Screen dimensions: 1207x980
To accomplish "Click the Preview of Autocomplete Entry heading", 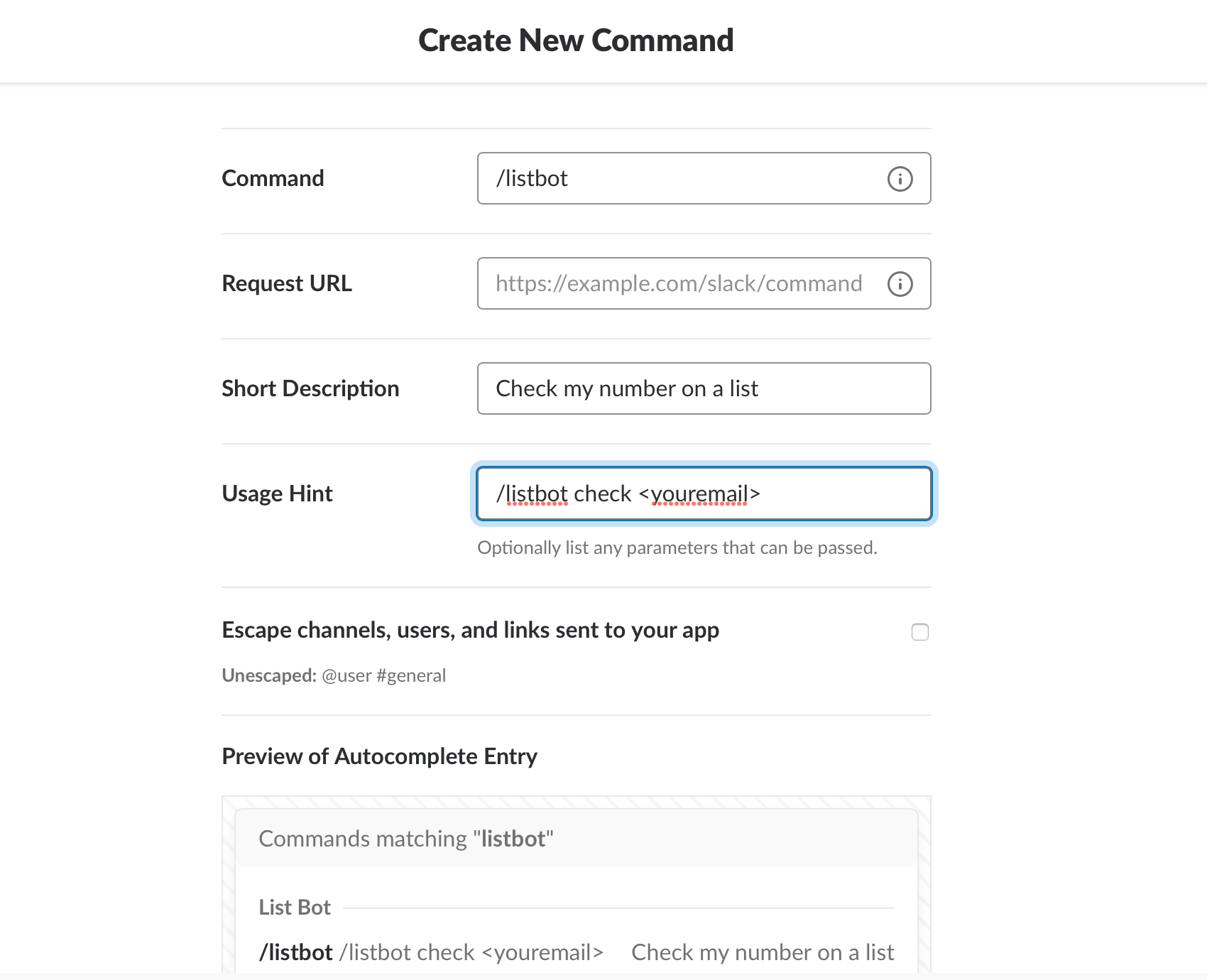I will pyautogui.click(x=380, y=756).
